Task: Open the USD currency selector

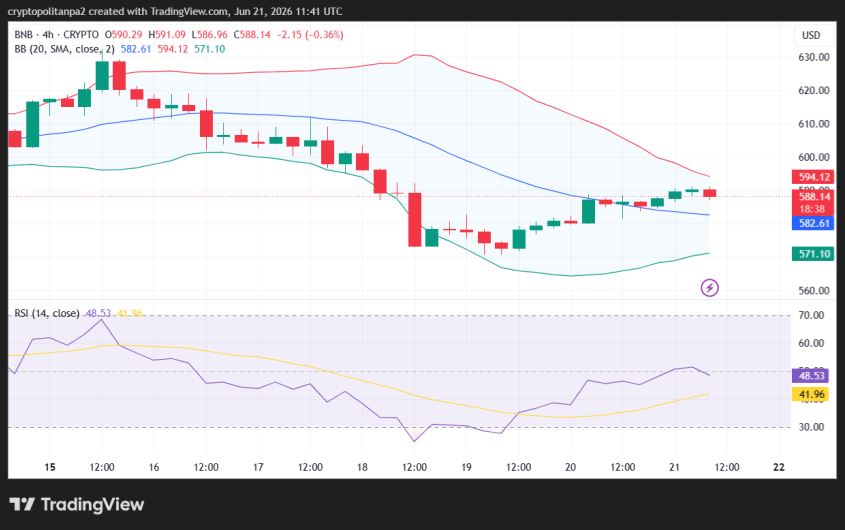Action: pos(811,36)
